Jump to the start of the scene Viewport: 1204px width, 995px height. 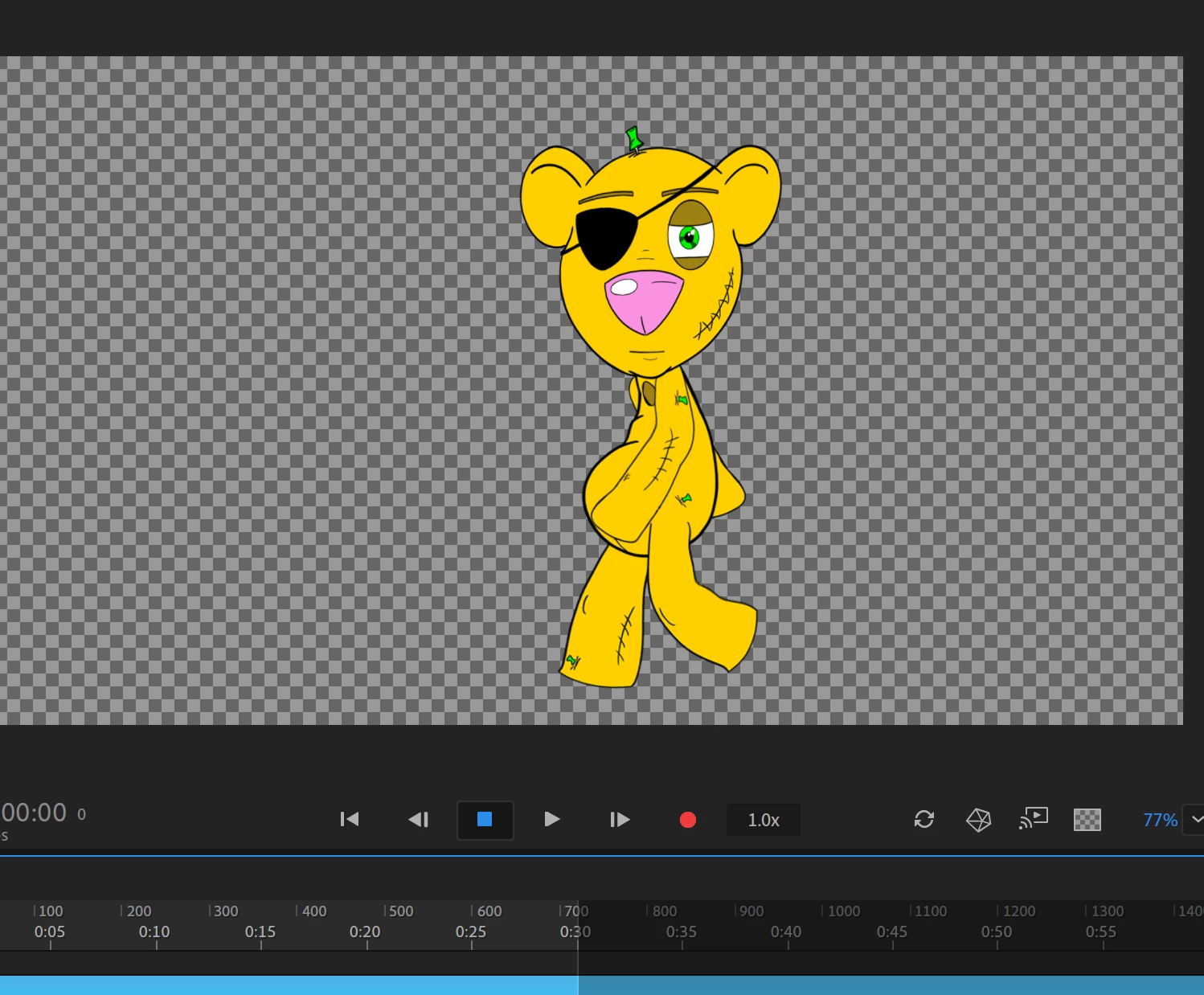[350, 820]
